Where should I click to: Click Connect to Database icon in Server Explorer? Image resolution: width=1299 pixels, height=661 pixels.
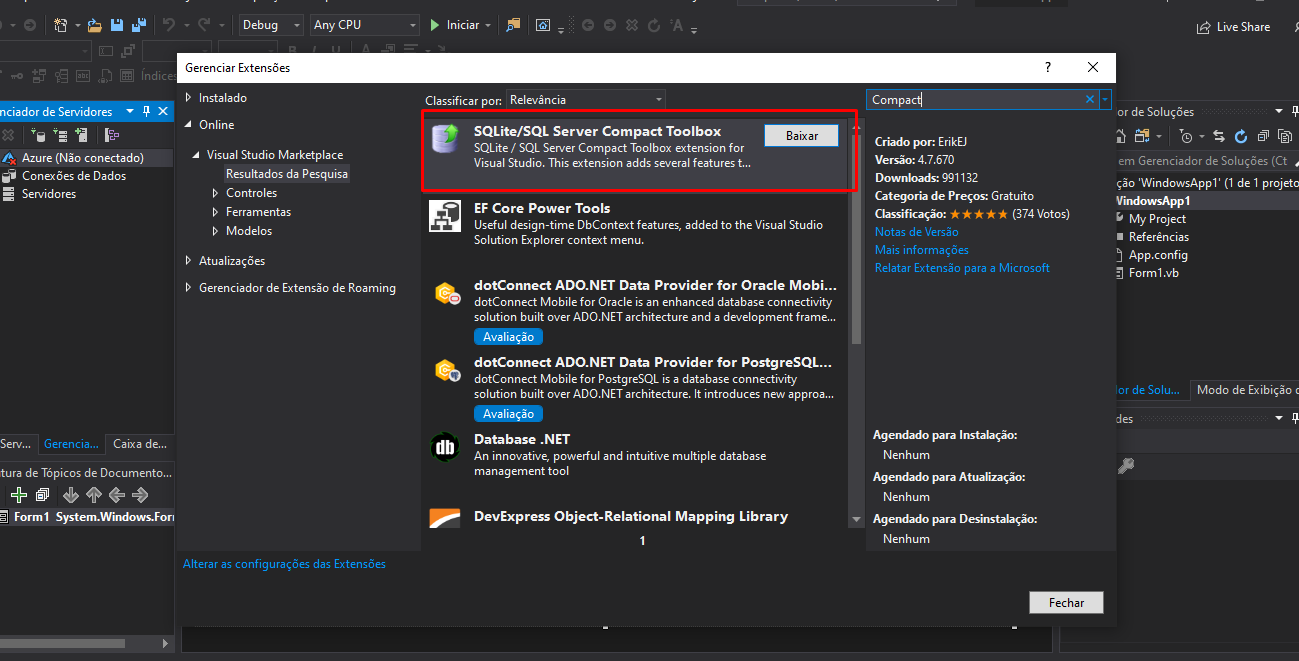point(38,135)
